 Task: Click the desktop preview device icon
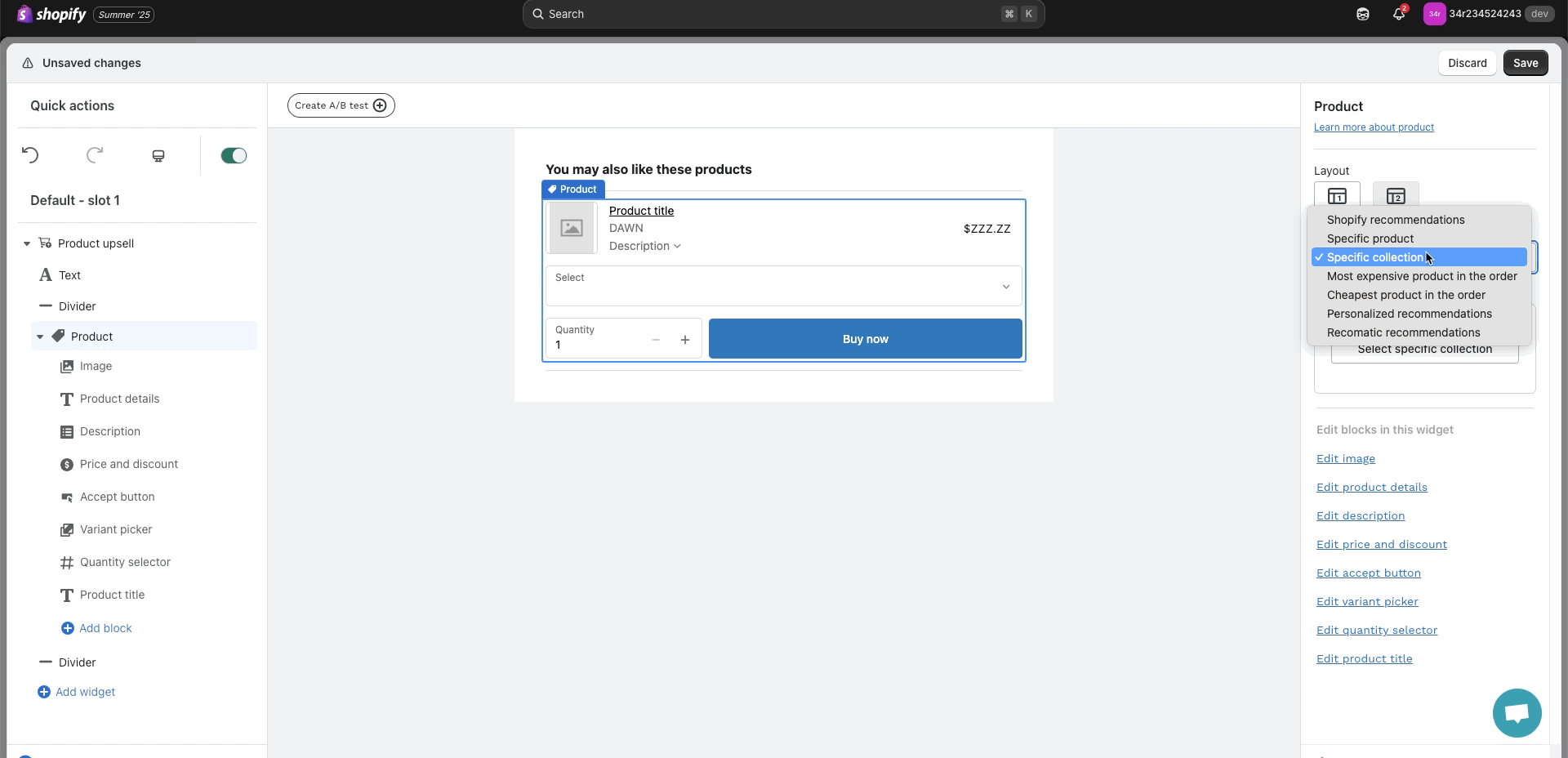158,156
